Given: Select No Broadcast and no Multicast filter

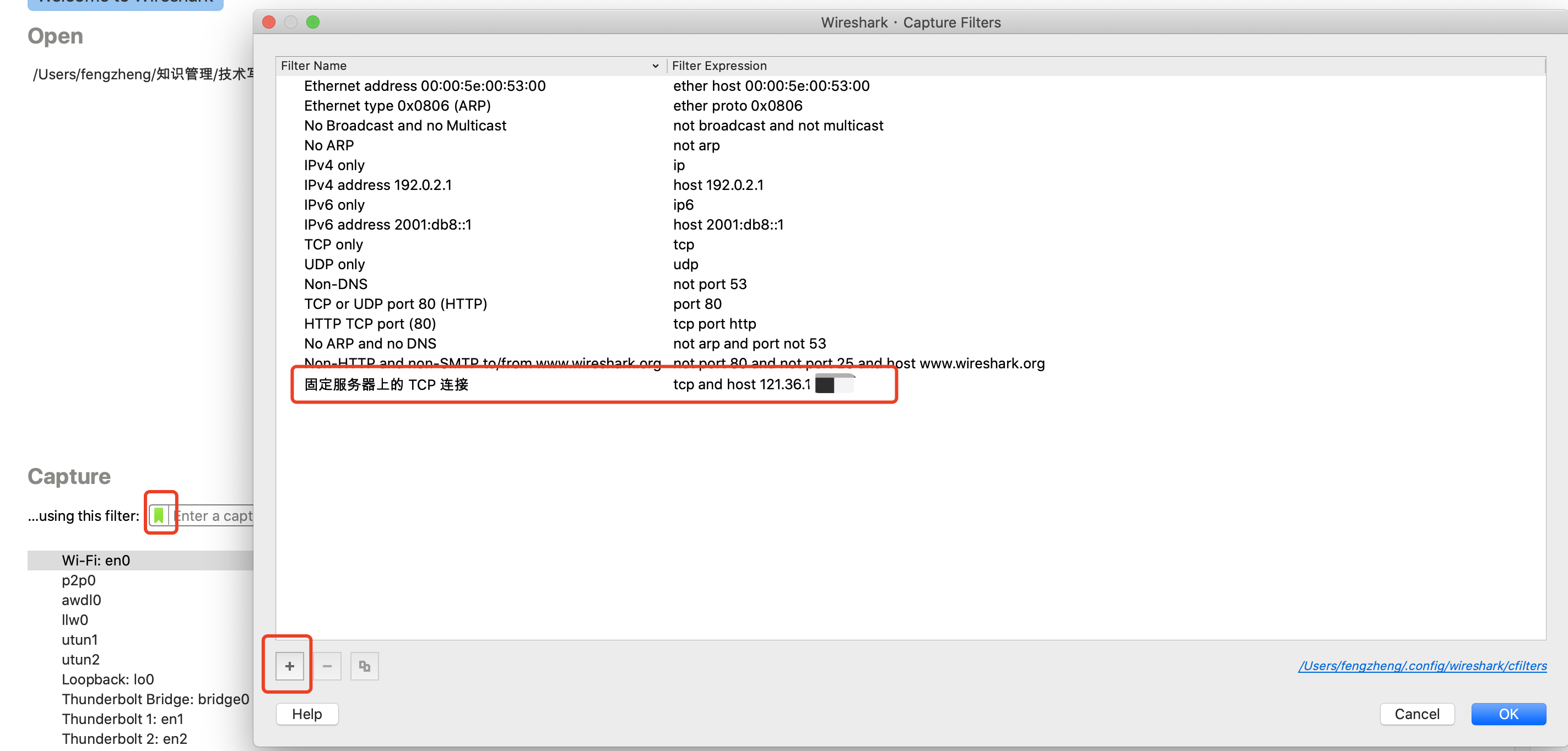Looking at the screenshot, I should (x=405, y=126).
